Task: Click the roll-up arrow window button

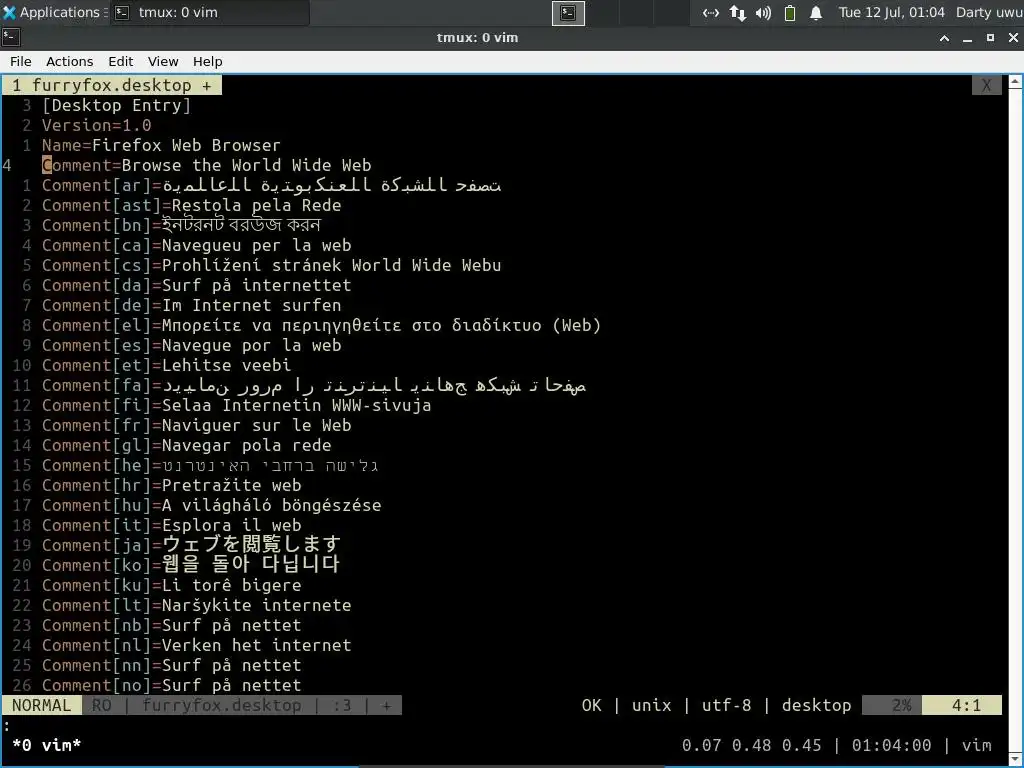Action: (944, 38)
